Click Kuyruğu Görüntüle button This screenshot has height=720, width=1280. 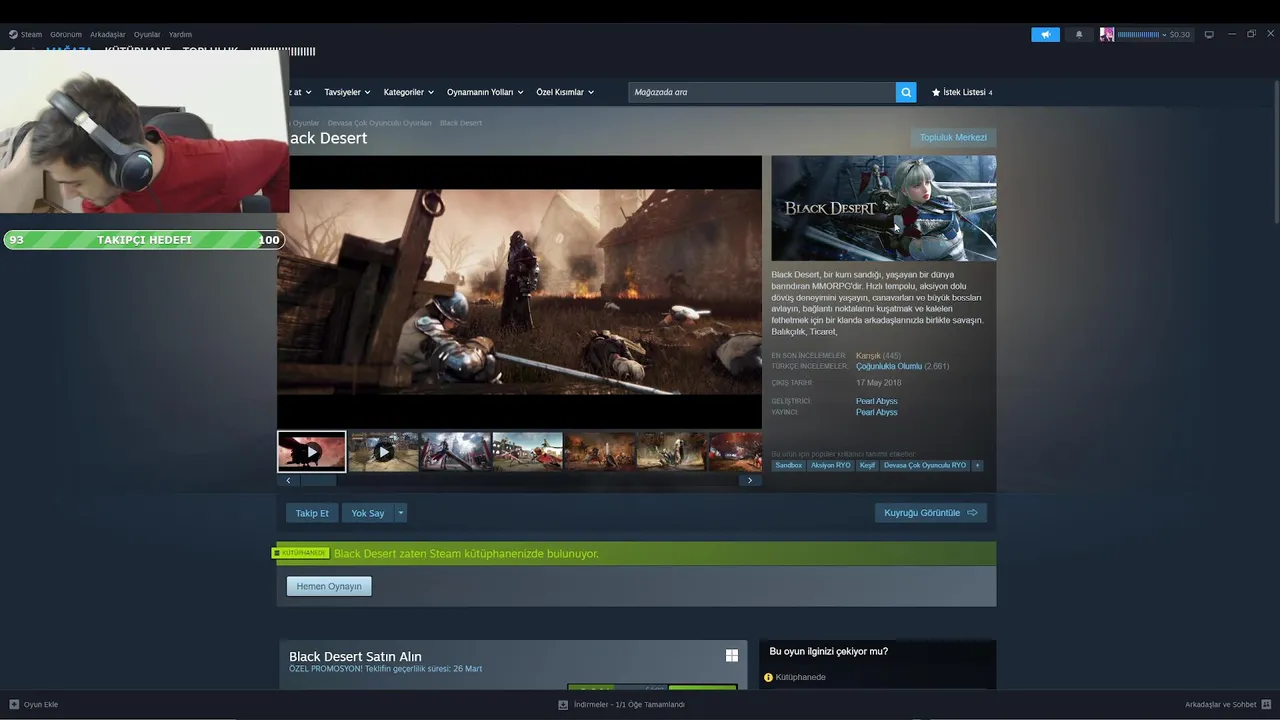pyautogui.click(x=931, y=513)
